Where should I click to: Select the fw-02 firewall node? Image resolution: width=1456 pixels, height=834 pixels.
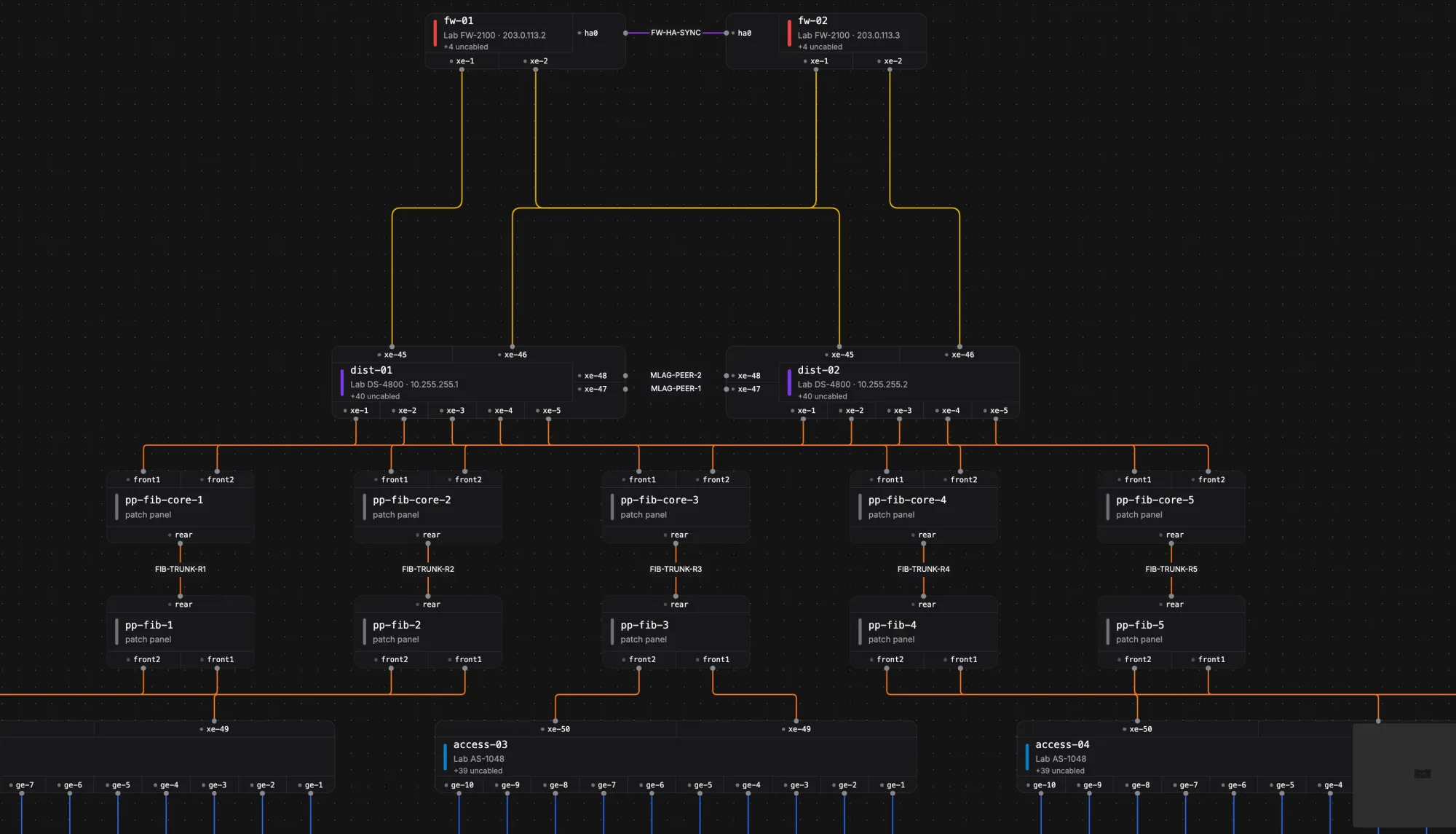click(x=826, y=41)
